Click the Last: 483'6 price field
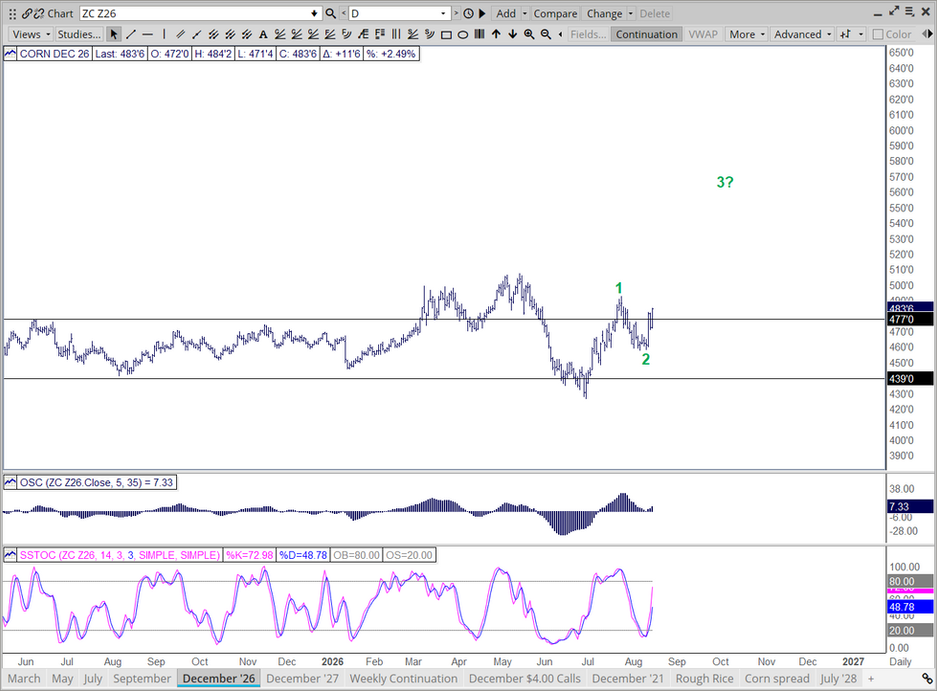The height and width of the screenshot is (691, 937). pyautogui.click(x=120, y=54)
